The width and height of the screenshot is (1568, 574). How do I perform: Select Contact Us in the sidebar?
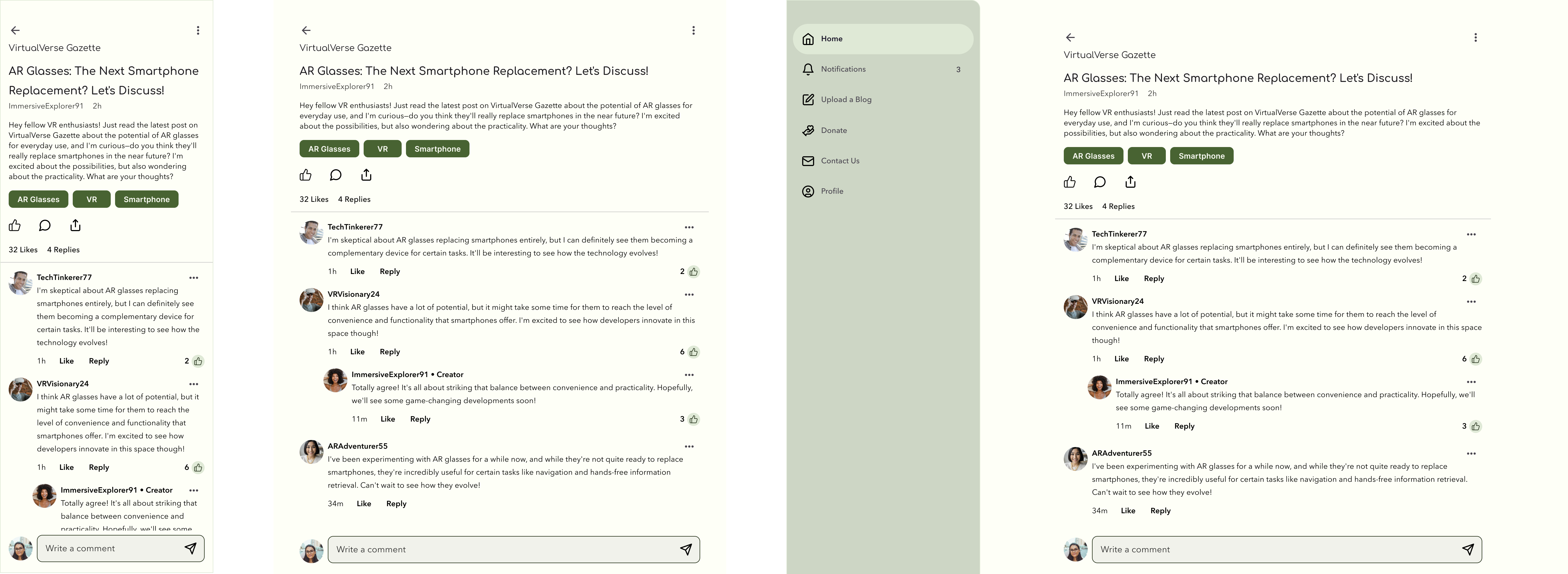(840, 161)
